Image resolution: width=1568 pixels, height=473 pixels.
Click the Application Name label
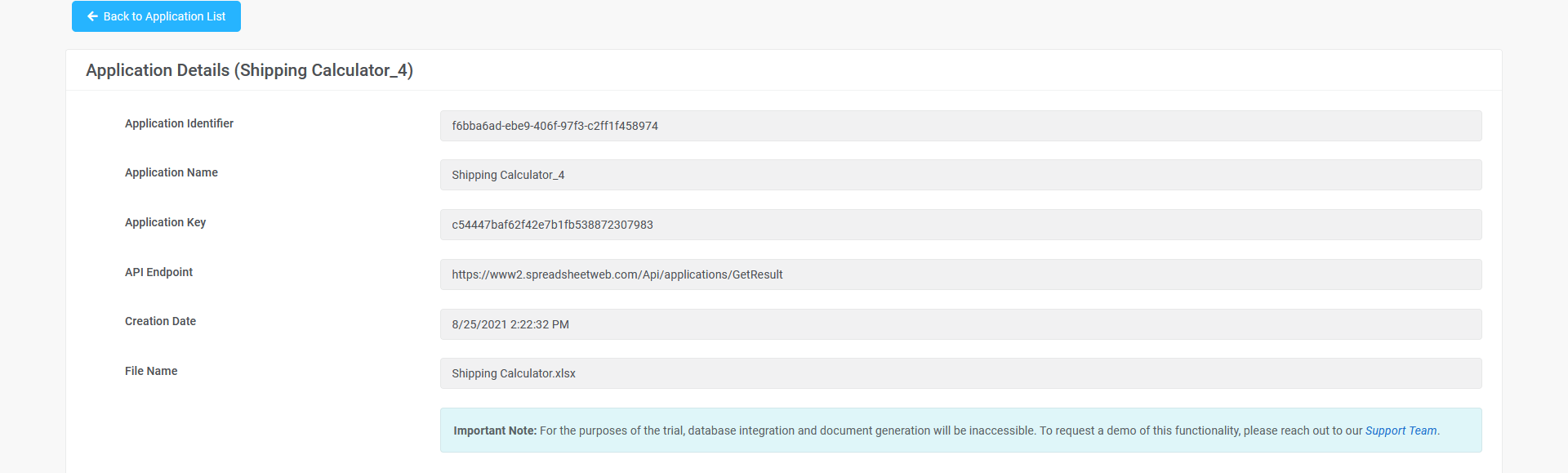(171, 172)
